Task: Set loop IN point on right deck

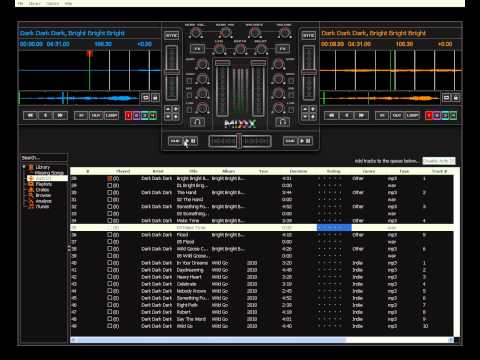Action: click(382, 115)
